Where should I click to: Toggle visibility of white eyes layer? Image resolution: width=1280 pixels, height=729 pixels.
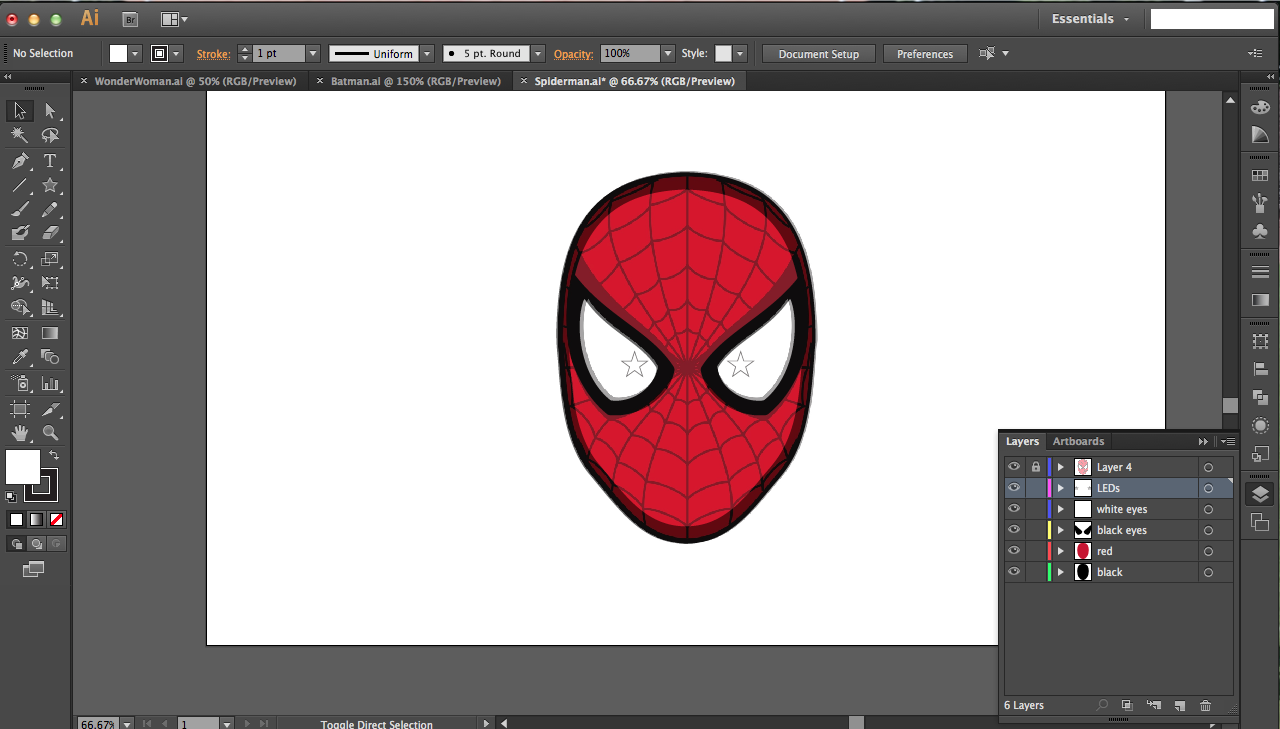pos(1014,509)
